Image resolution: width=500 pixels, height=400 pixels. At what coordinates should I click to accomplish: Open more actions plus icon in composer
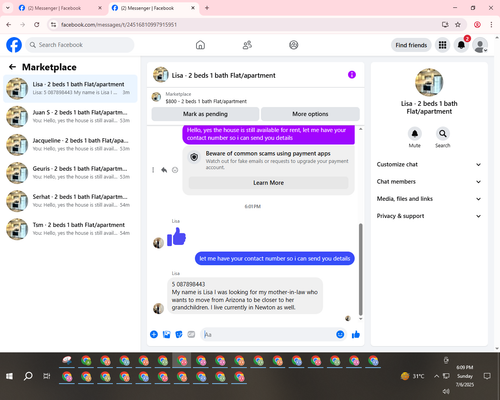(x=154, y=334)
